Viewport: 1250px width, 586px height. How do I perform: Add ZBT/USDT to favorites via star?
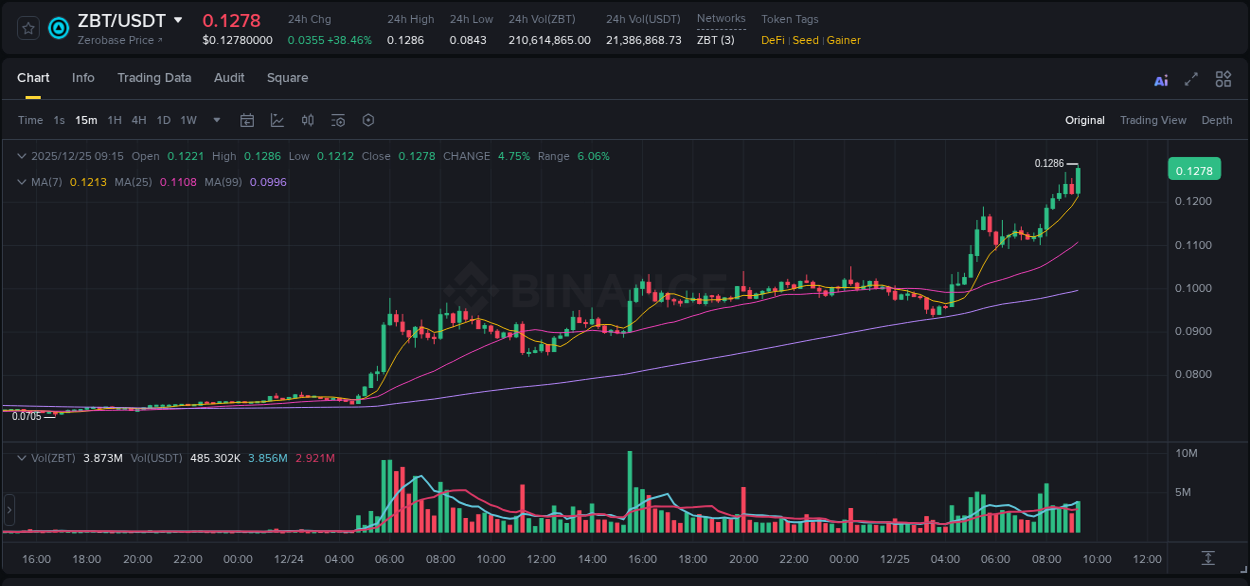click(27, 28)
